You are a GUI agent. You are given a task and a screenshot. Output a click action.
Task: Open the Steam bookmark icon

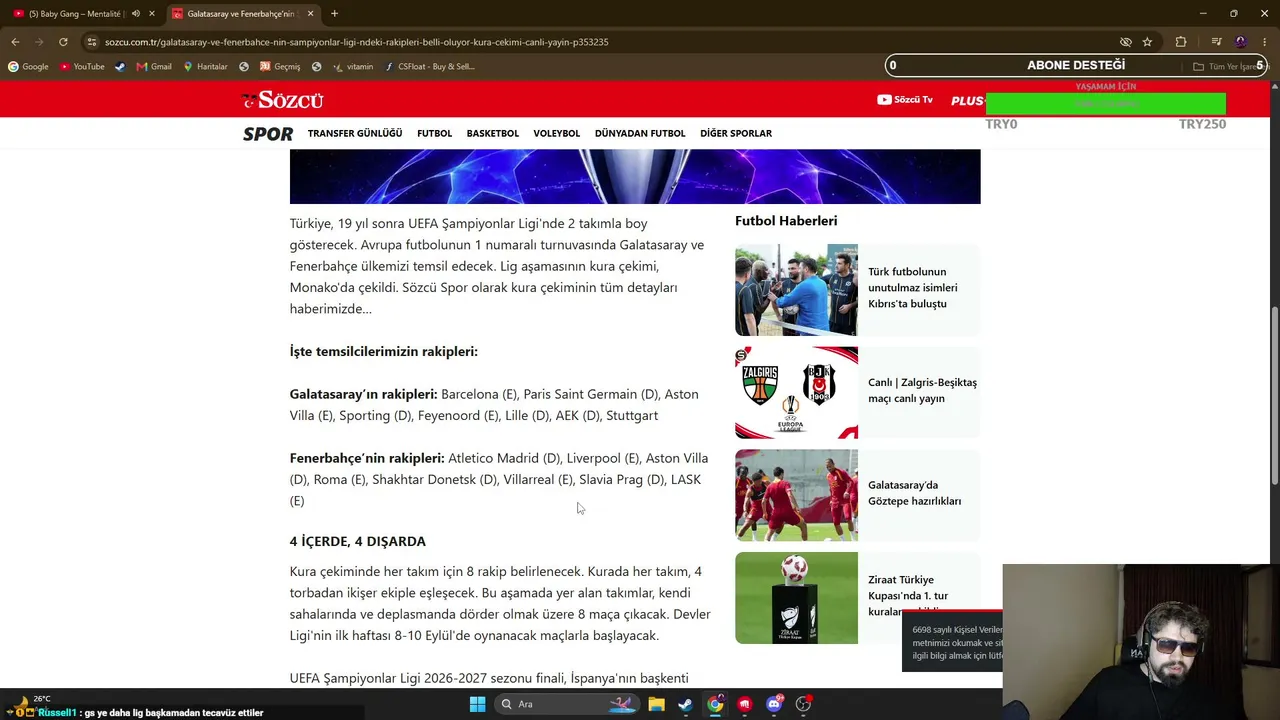[x=121, y=67]
